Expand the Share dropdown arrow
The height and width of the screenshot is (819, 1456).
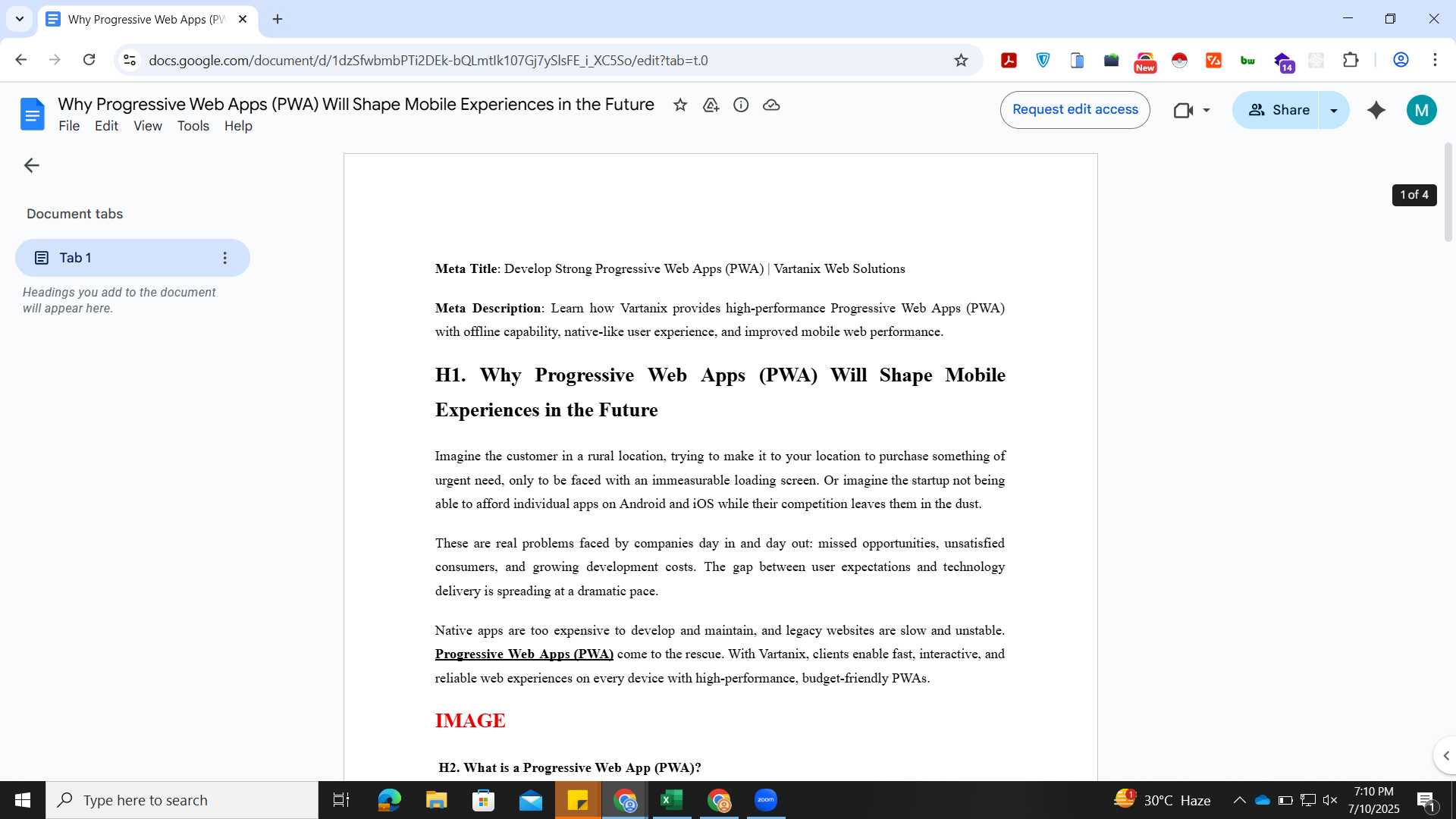click(x=1334, y=111)
